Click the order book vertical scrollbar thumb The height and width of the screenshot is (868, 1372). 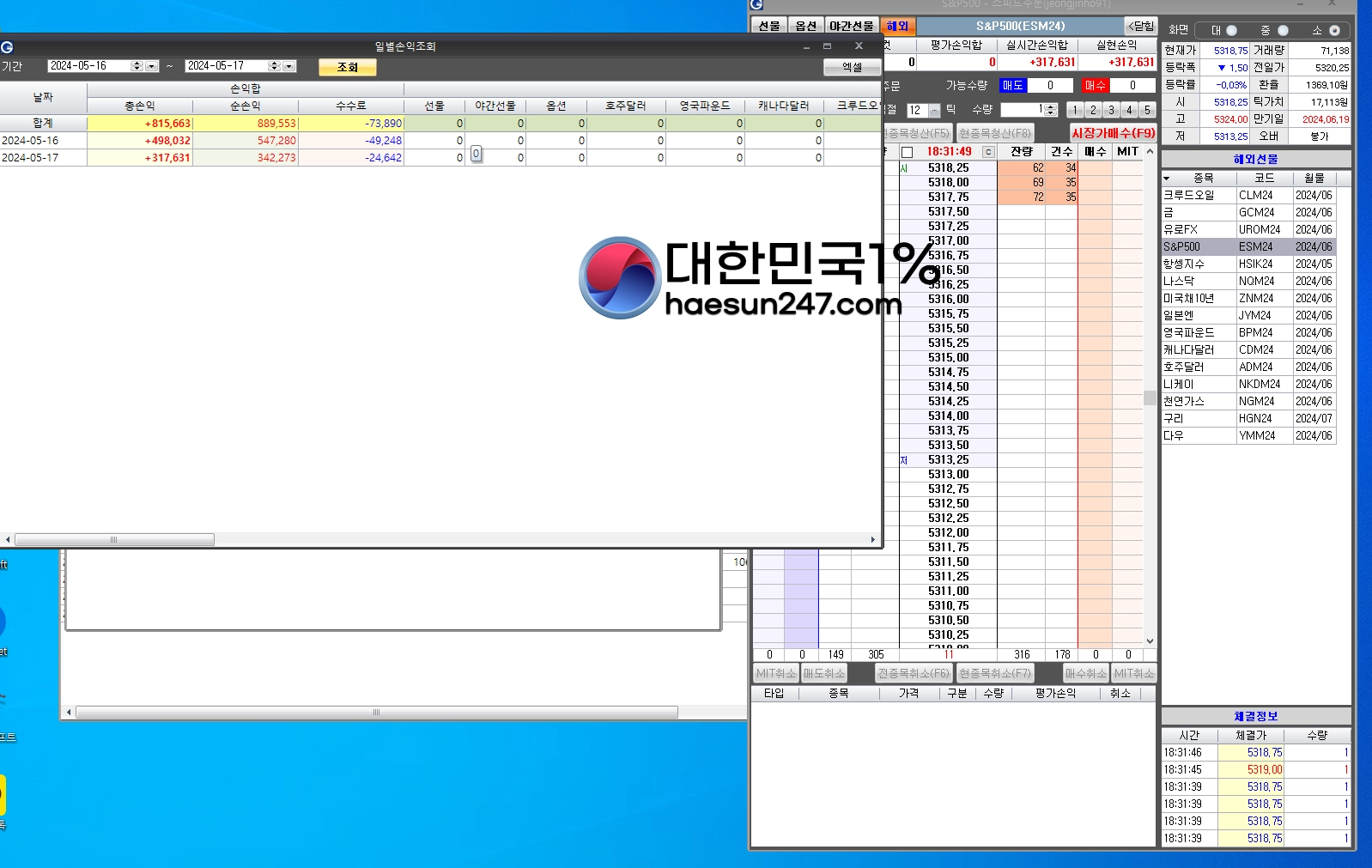(x=1150, y=398)
